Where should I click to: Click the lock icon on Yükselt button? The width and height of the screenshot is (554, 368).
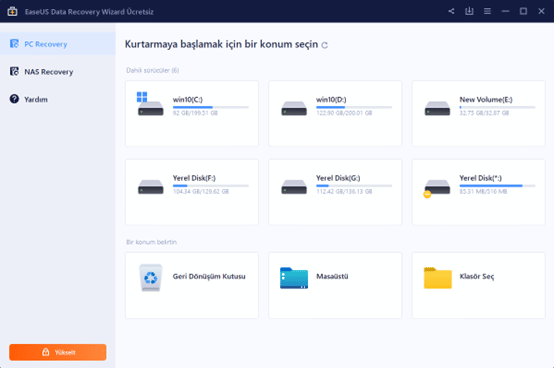click(x=46, y=352)
